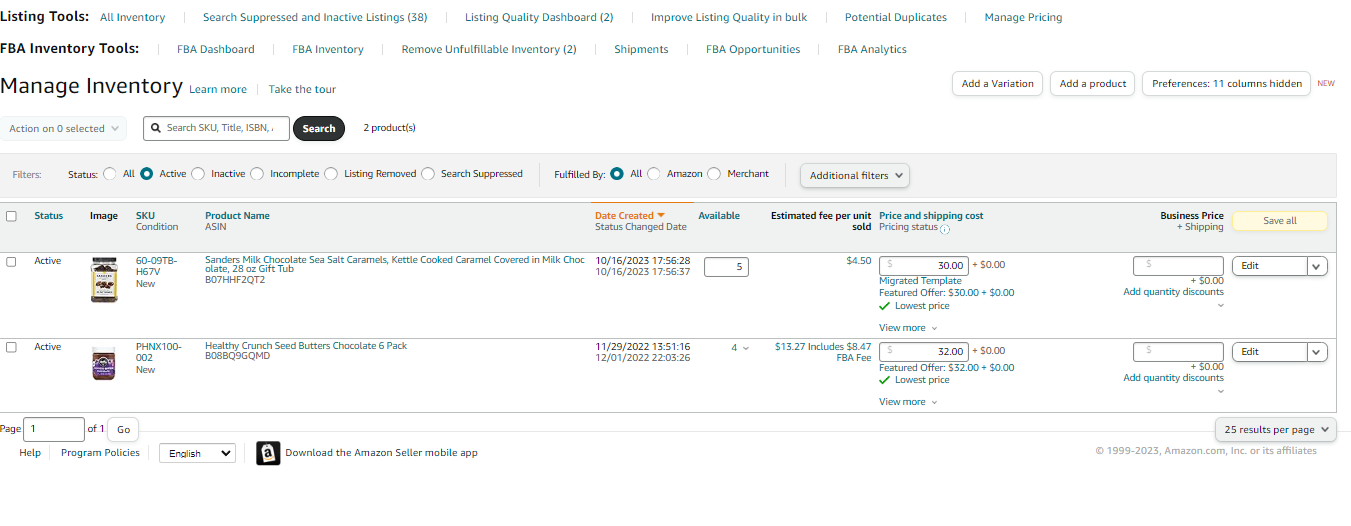Viewport: 1351px width, 526px height.
Task: Select the Active status filter
Action: (147, 174)
